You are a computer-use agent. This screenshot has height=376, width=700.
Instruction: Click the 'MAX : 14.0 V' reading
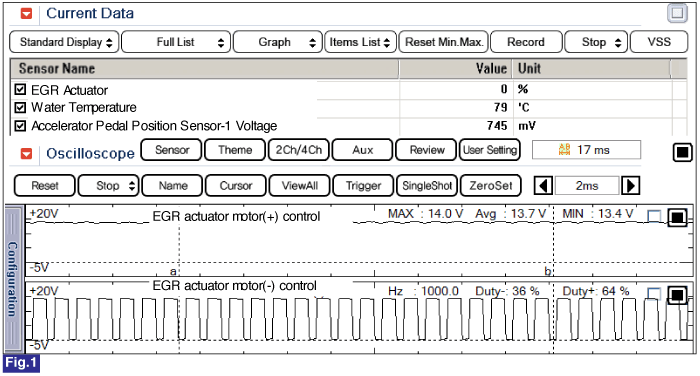point(425,214)
